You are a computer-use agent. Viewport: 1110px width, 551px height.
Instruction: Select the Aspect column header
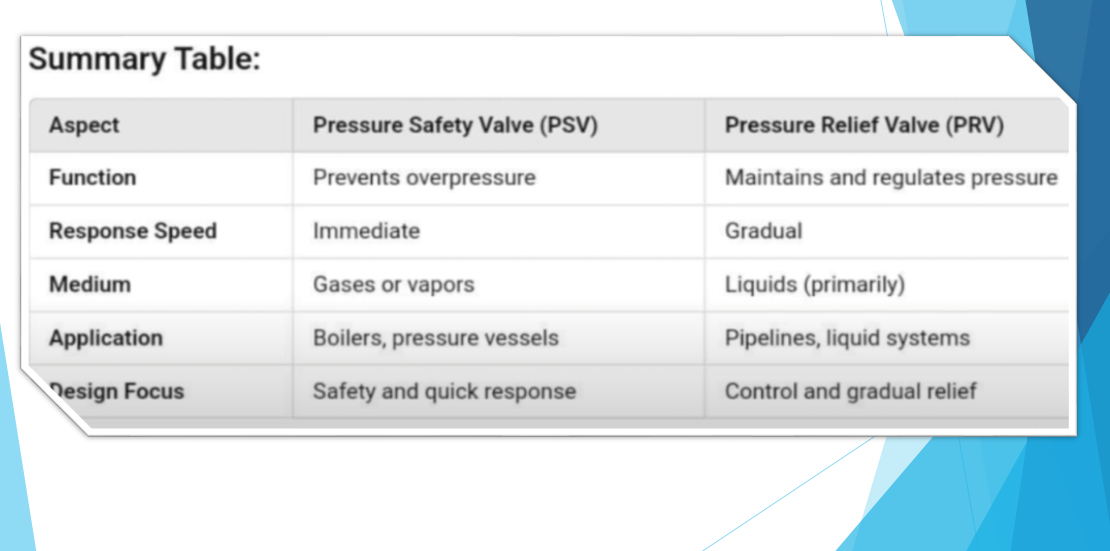point(84,126)
